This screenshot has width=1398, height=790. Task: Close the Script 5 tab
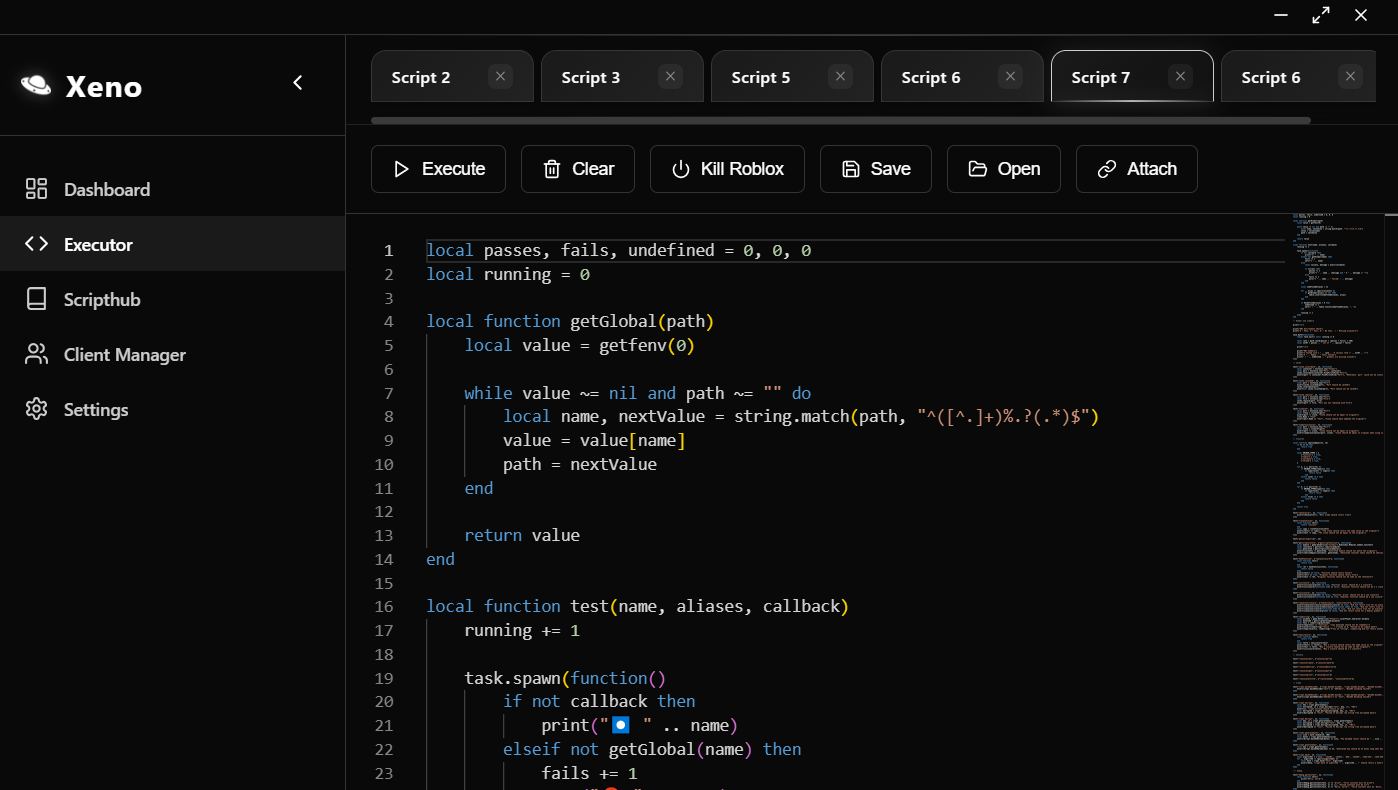841,76
